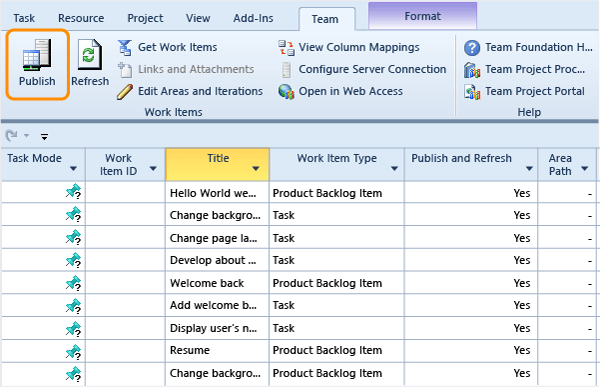Click the Team Project Portal icon
This screenshot has height=387, width=600.
pyautogui.click(x=472, y=92)
